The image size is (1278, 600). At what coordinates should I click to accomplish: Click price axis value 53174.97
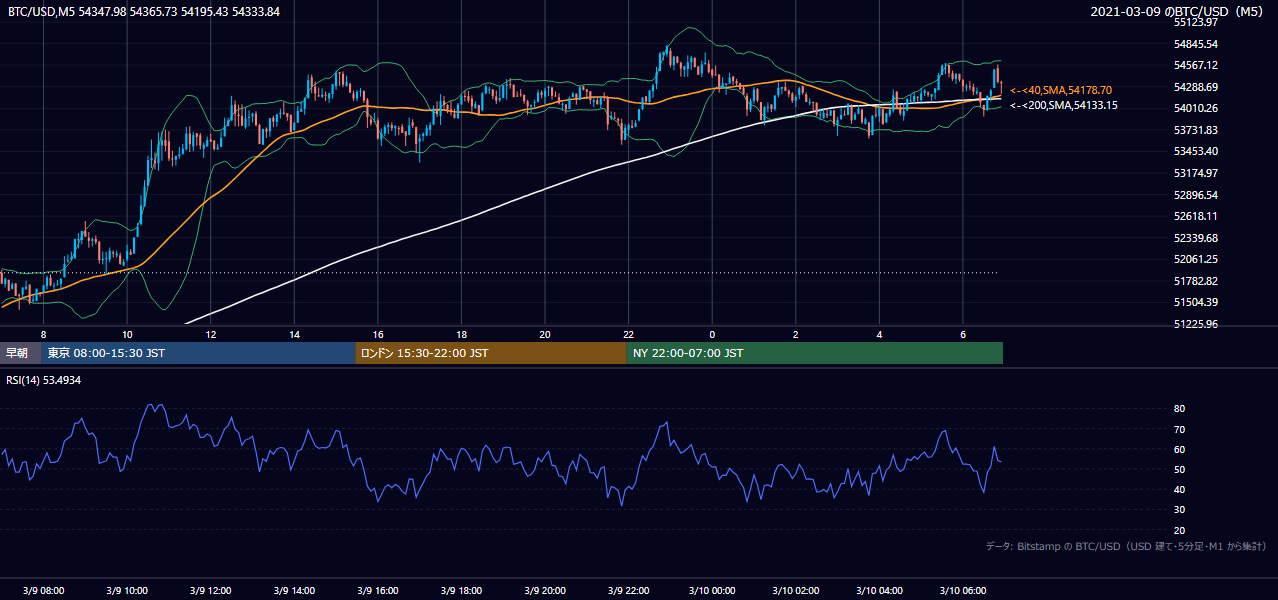[1196, 173]
